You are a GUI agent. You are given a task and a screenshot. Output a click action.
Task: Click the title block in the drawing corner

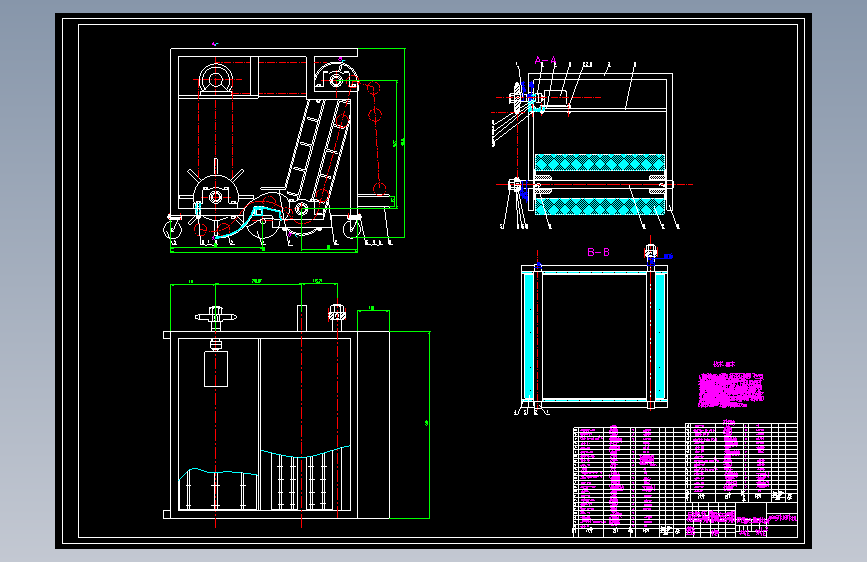point(741,520)
